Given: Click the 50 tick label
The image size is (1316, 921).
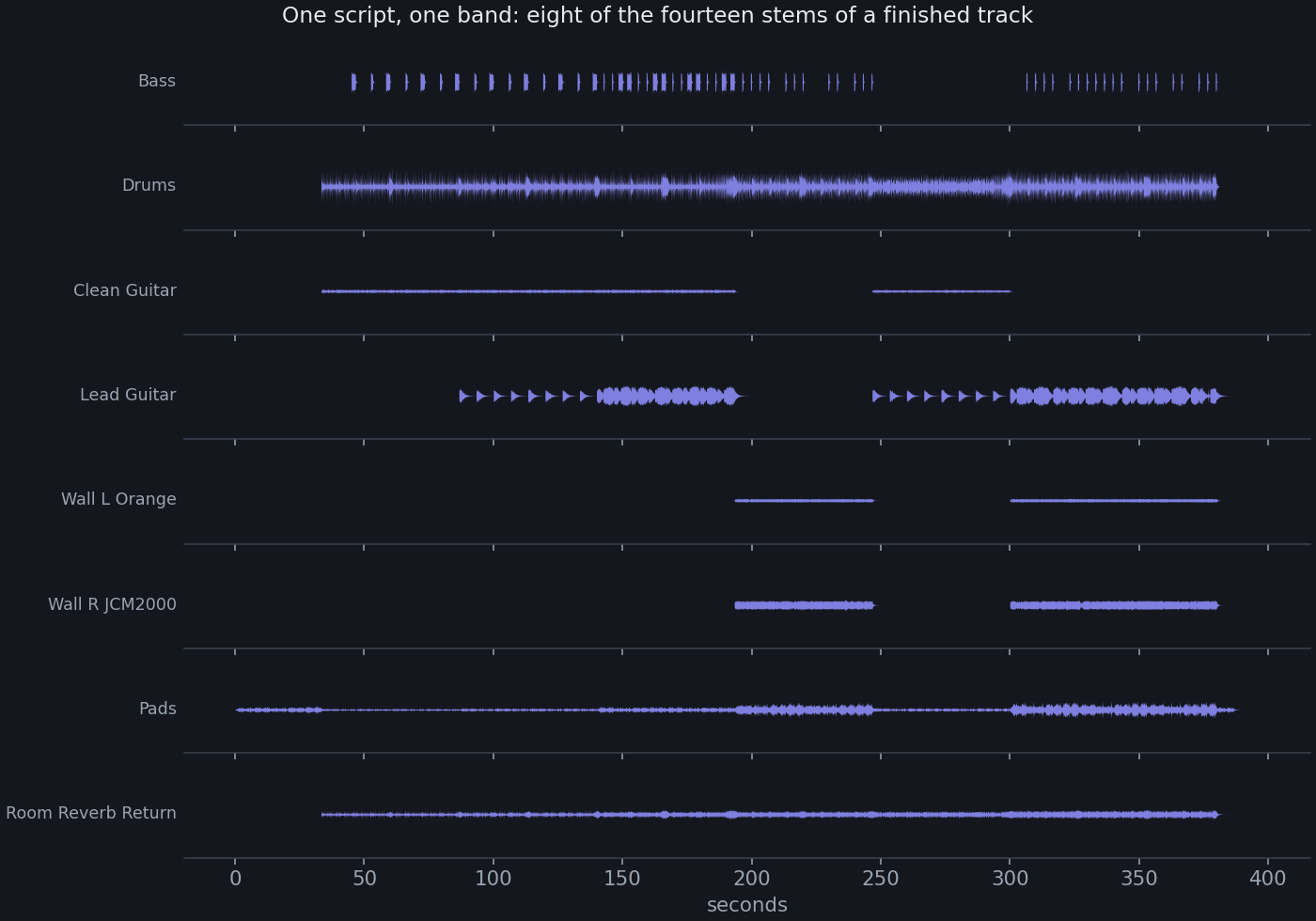Looking at the screenshot, I should [x=365, y=879].
